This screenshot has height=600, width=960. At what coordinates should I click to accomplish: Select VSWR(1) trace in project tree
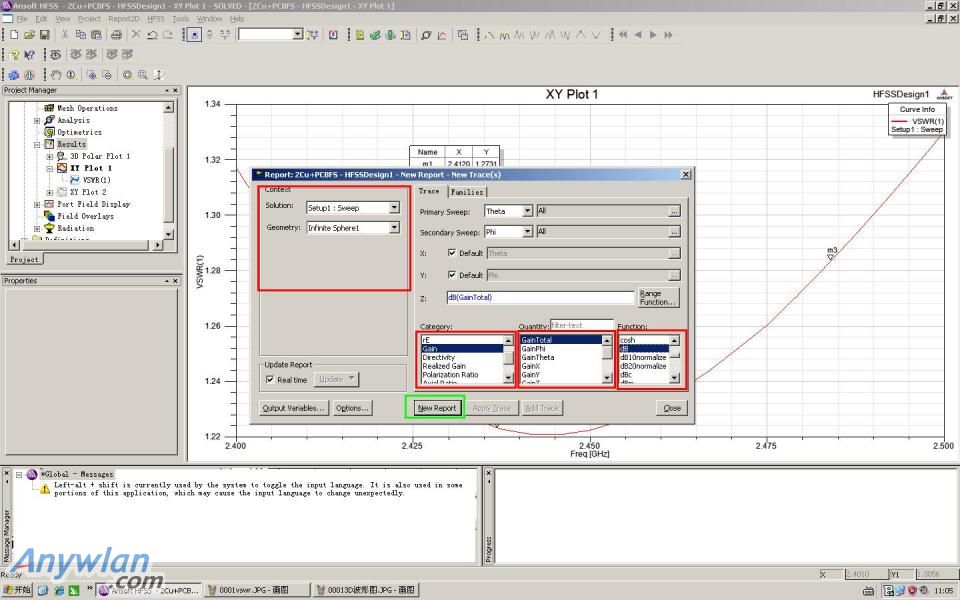coord(97,180)
